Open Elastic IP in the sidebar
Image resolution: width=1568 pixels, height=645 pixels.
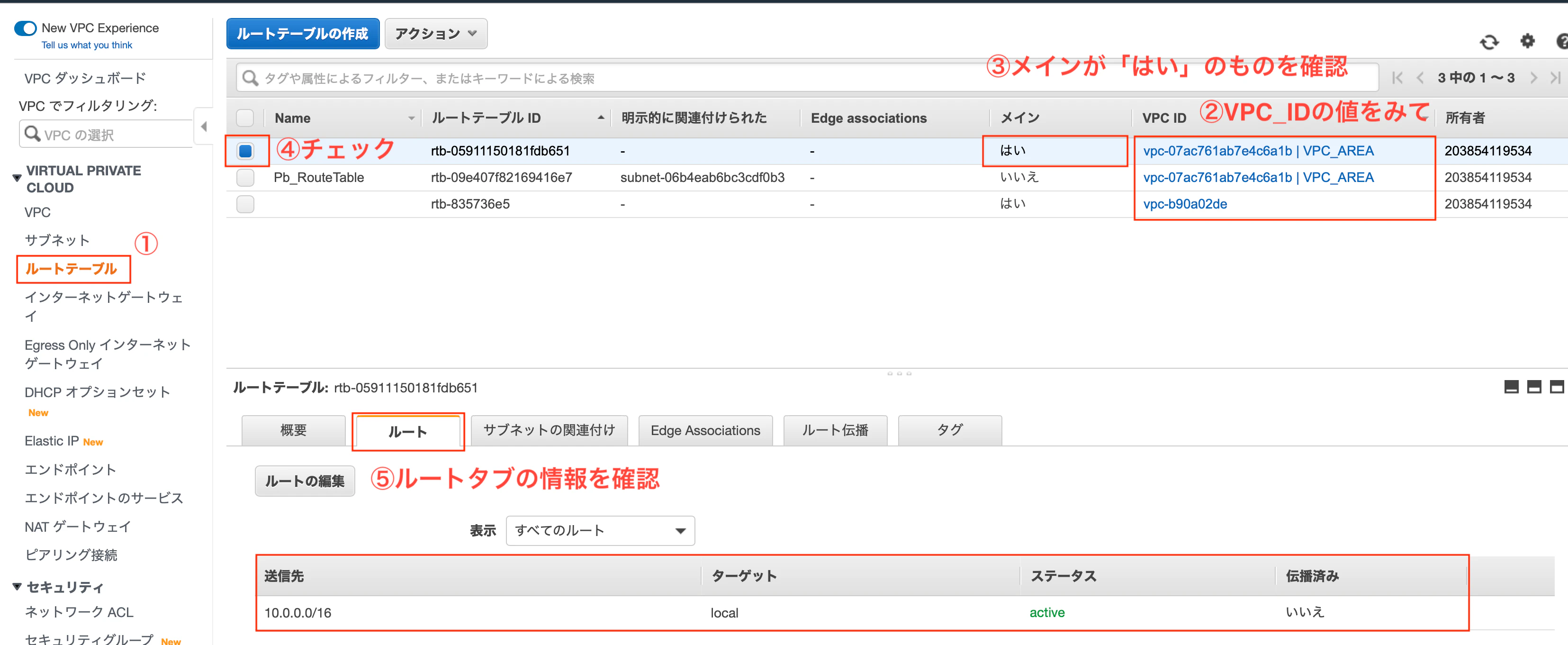(52, 441)
